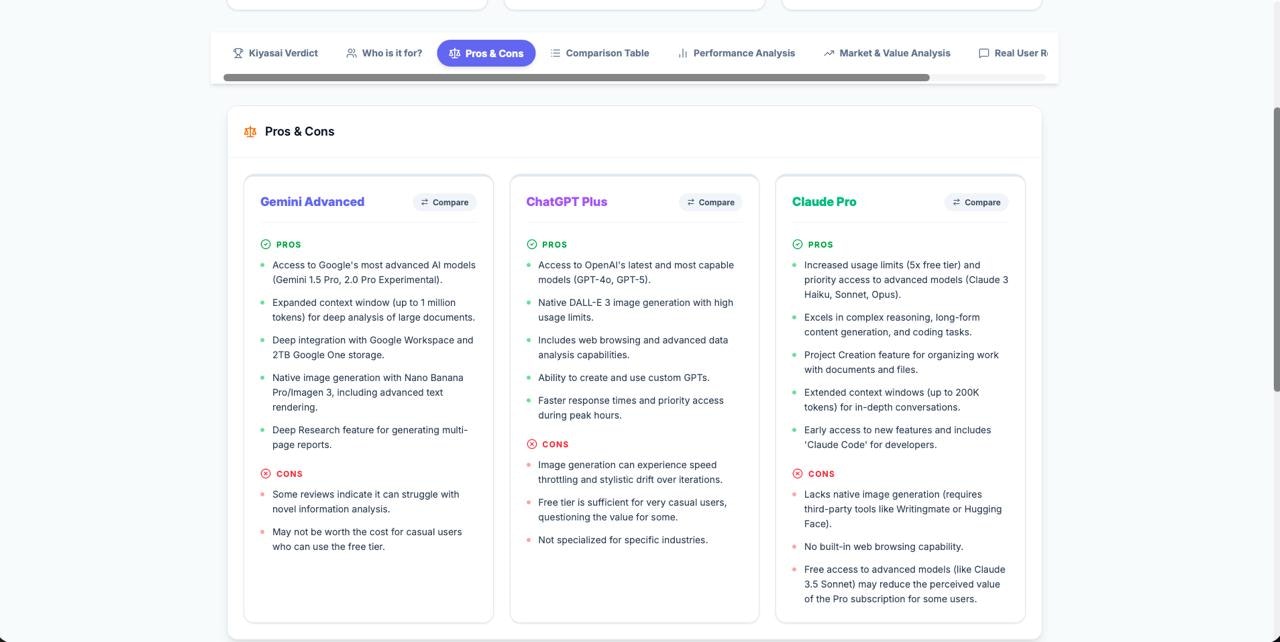This screenshot has width=1280, height=642.
Task: Select the Pros & Cons tab
Action: (x=486, y=53)
